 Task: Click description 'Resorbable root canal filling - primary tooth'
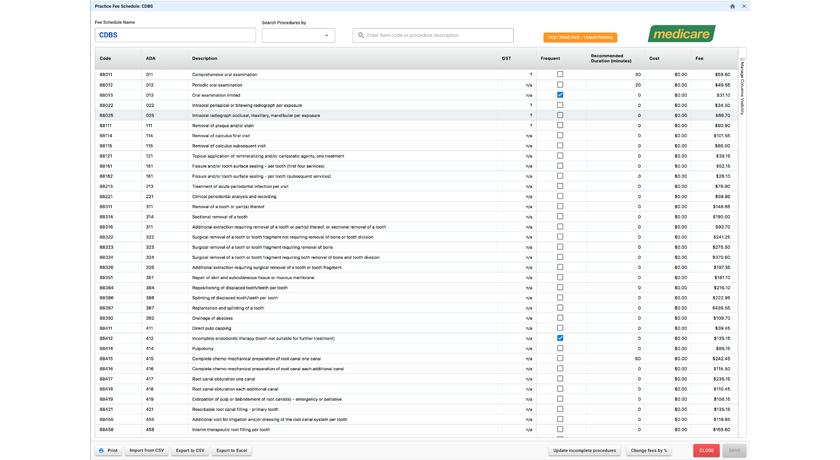(235, 409)
